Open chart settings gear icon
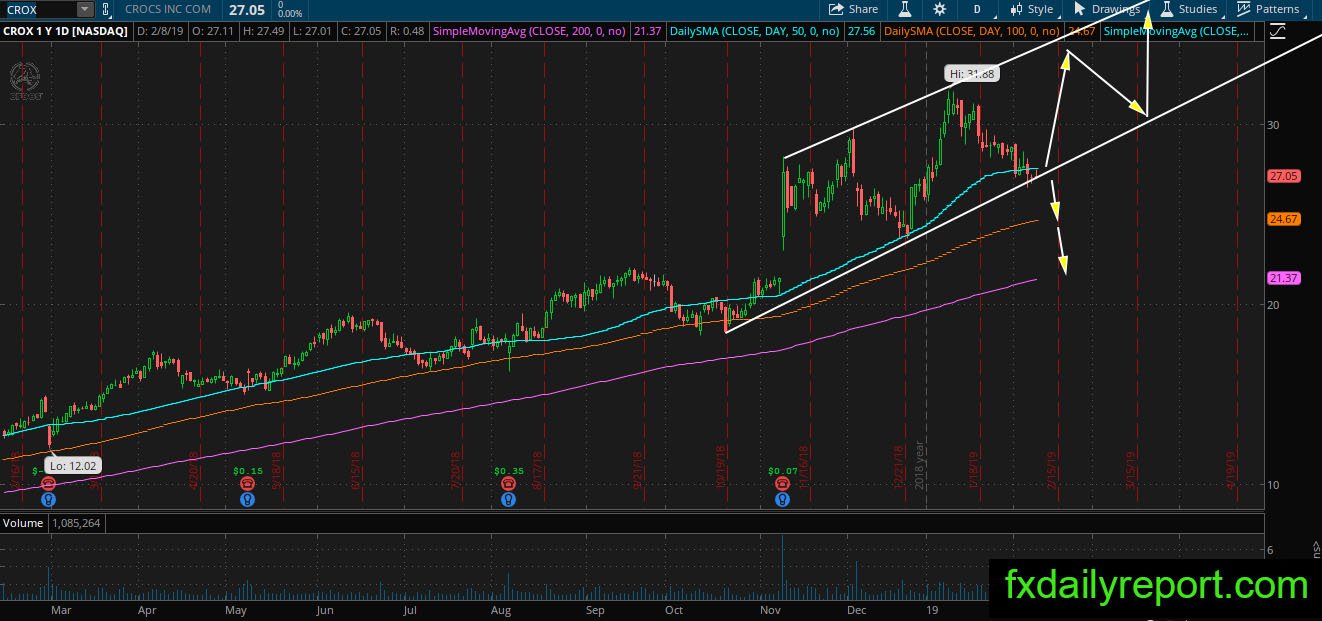 [x=940, y=9]
